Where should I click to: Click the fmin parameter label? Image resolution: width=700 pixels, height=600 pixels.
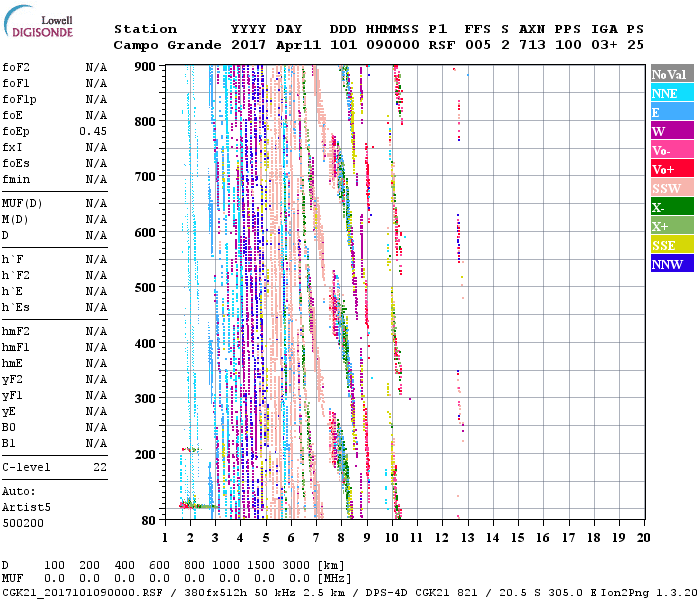(16, 179)
